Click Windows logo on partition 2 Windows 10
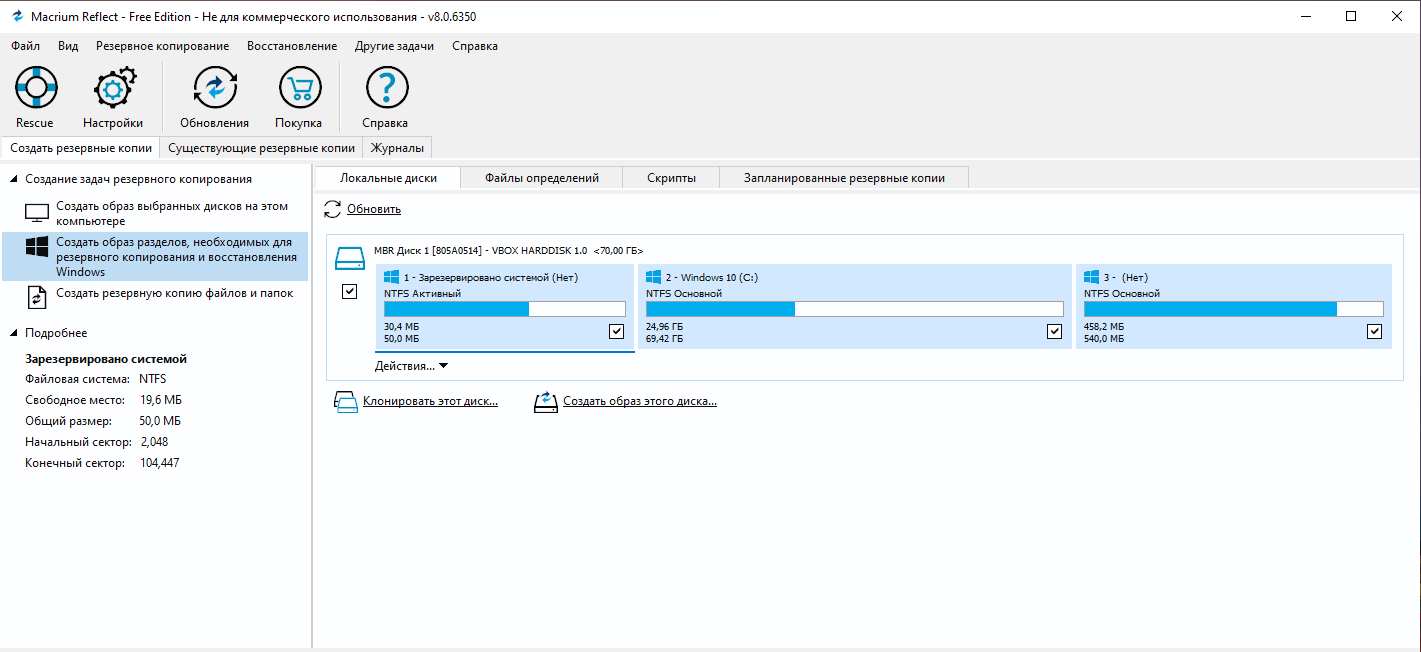 point(653,277)
